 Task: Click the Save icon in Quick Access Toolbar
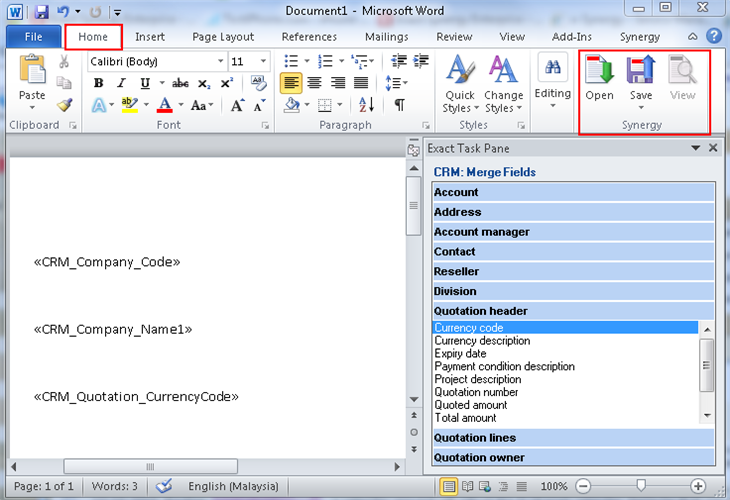coord(41,11)
